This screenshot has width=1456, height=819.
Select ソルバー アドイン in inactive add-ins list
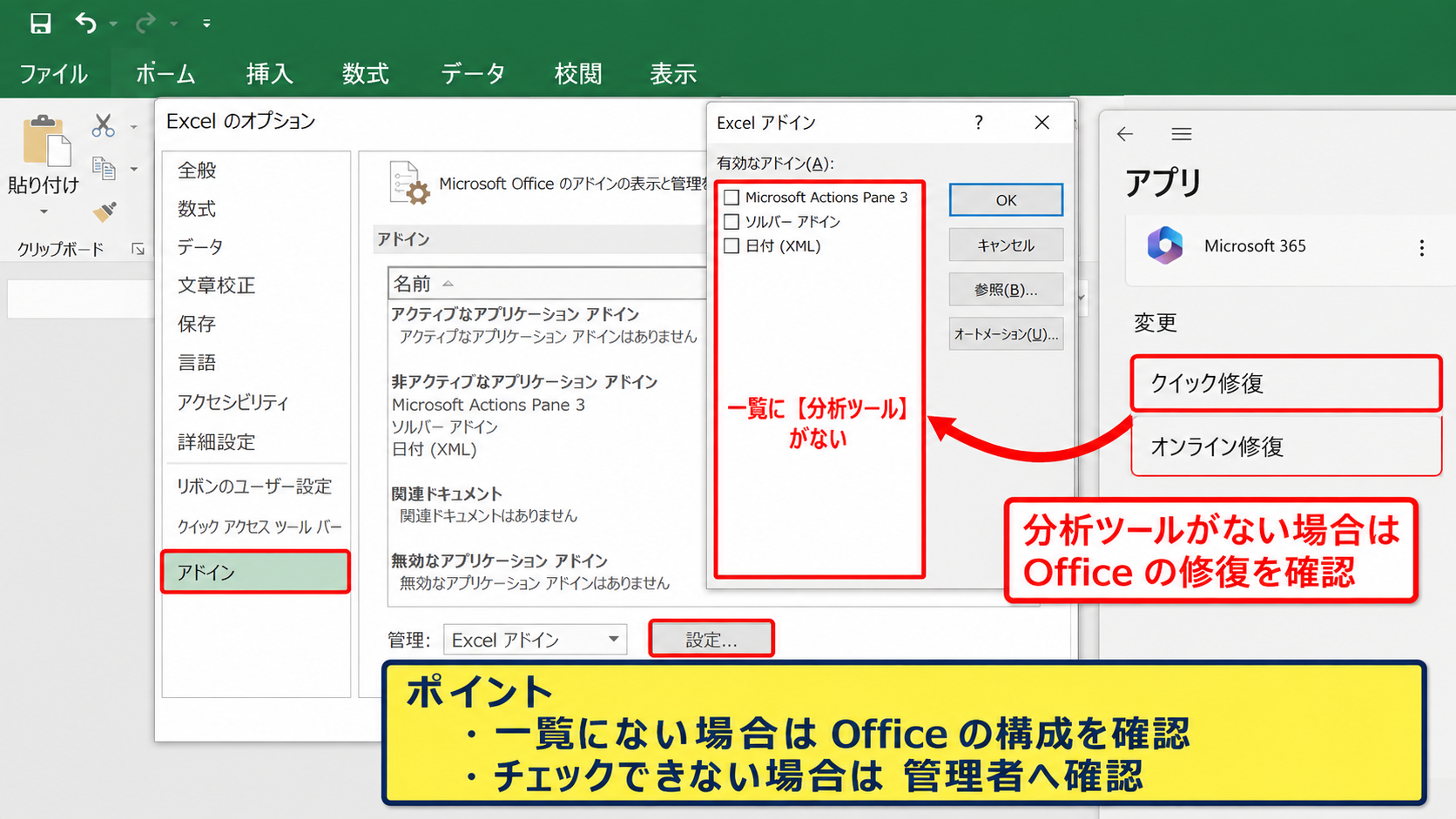(x=444, y=427)
